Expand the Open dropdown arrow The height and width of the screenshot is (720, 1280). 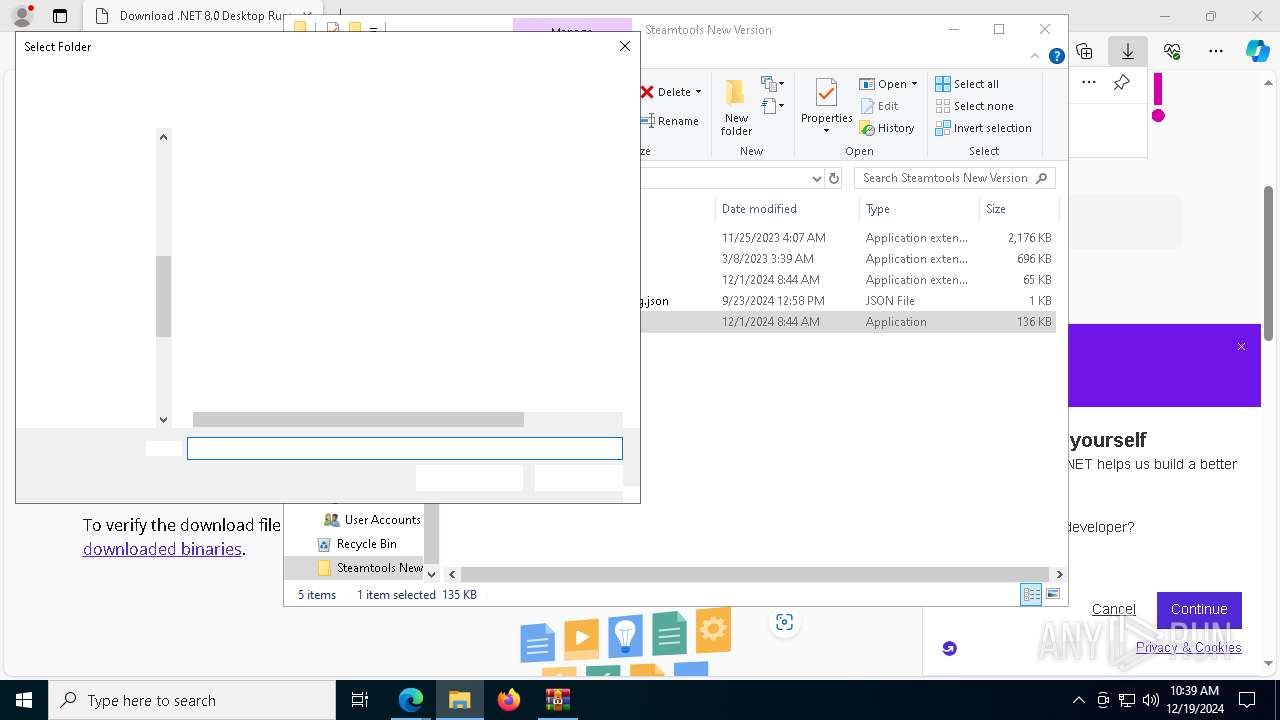coord(914,84)
